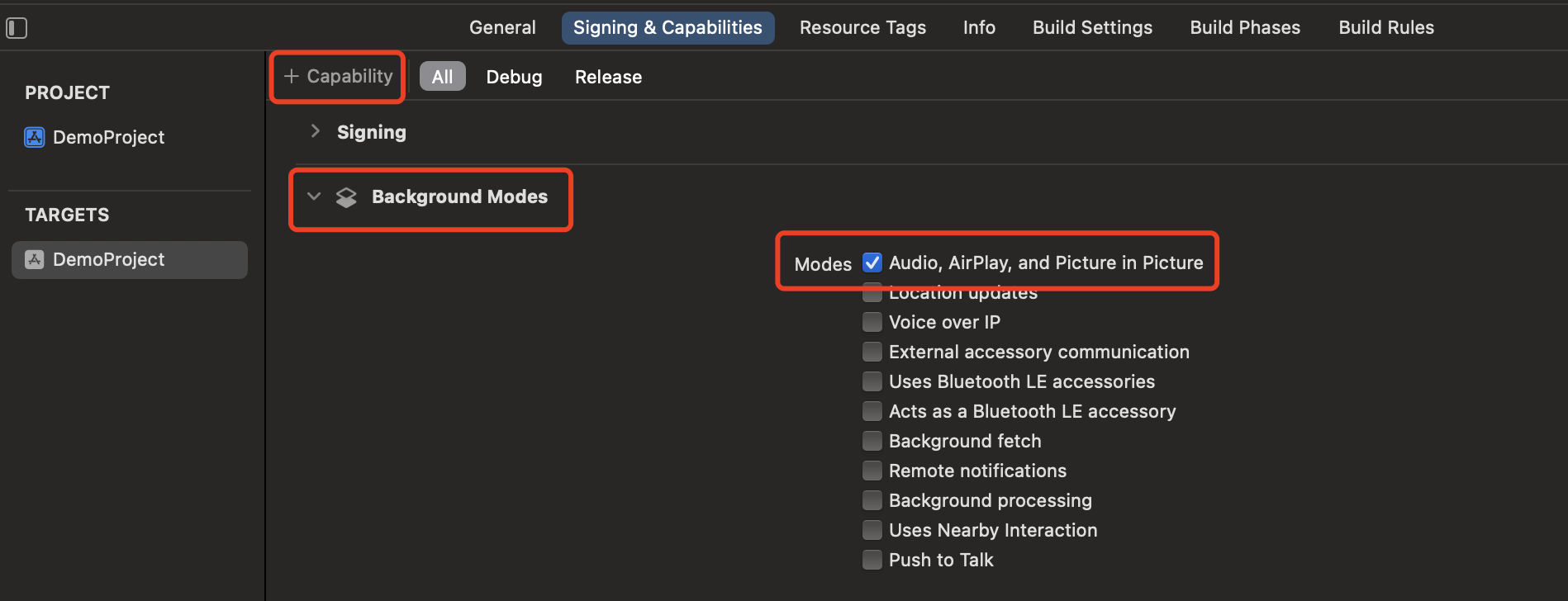1568x601 pixels.
Task: Click the plus icon to add capability
Action: [291, 77]
